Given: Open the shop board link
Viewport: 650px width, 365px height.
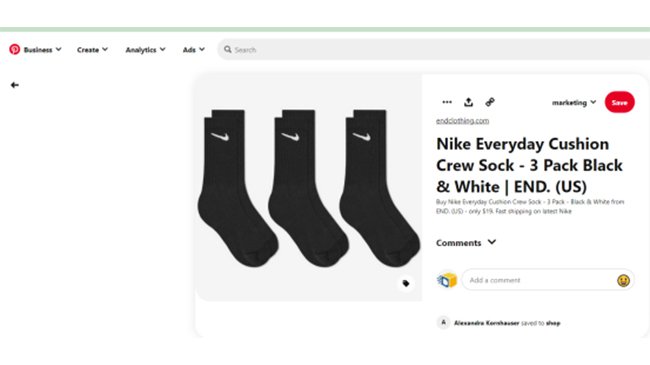Looking at the screenshot, I should tap(553, 323).
